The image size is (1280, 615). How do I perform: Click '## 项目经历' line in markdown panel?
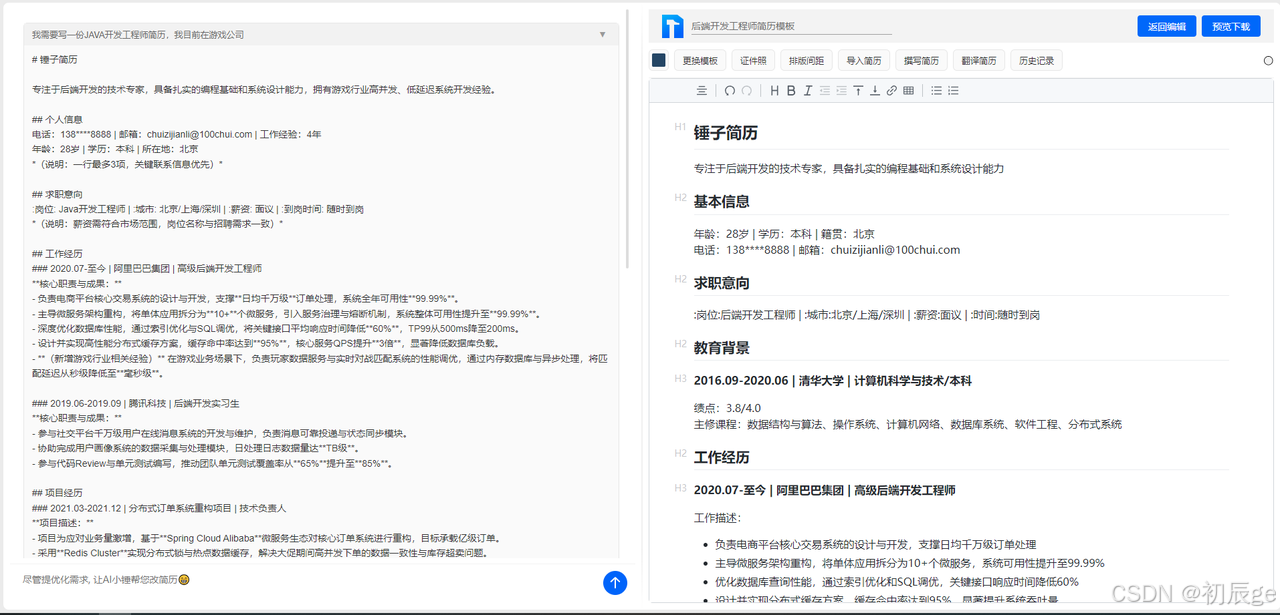click(x=57, y=493)
